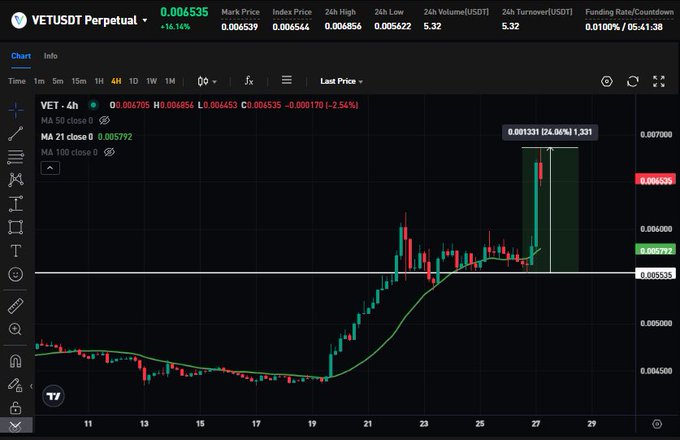Click date 19 on time axis
The image size is (680, 440).
pyautogui.click(x=312, y=424)
